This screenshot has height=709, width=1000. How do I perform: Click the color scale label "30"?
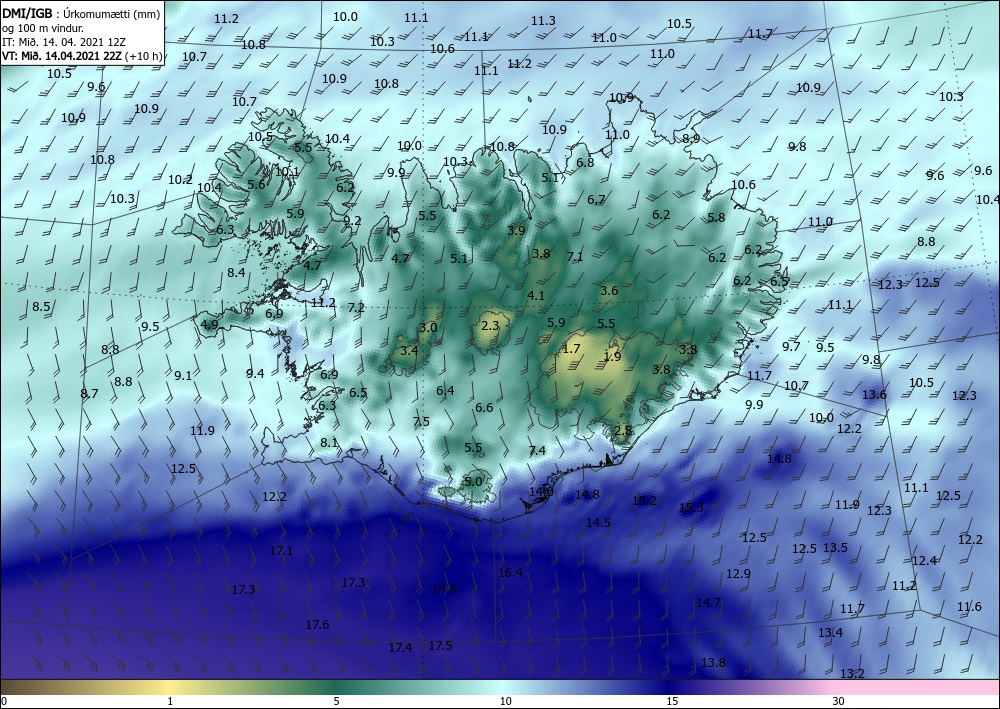click(x=839, y=701)
